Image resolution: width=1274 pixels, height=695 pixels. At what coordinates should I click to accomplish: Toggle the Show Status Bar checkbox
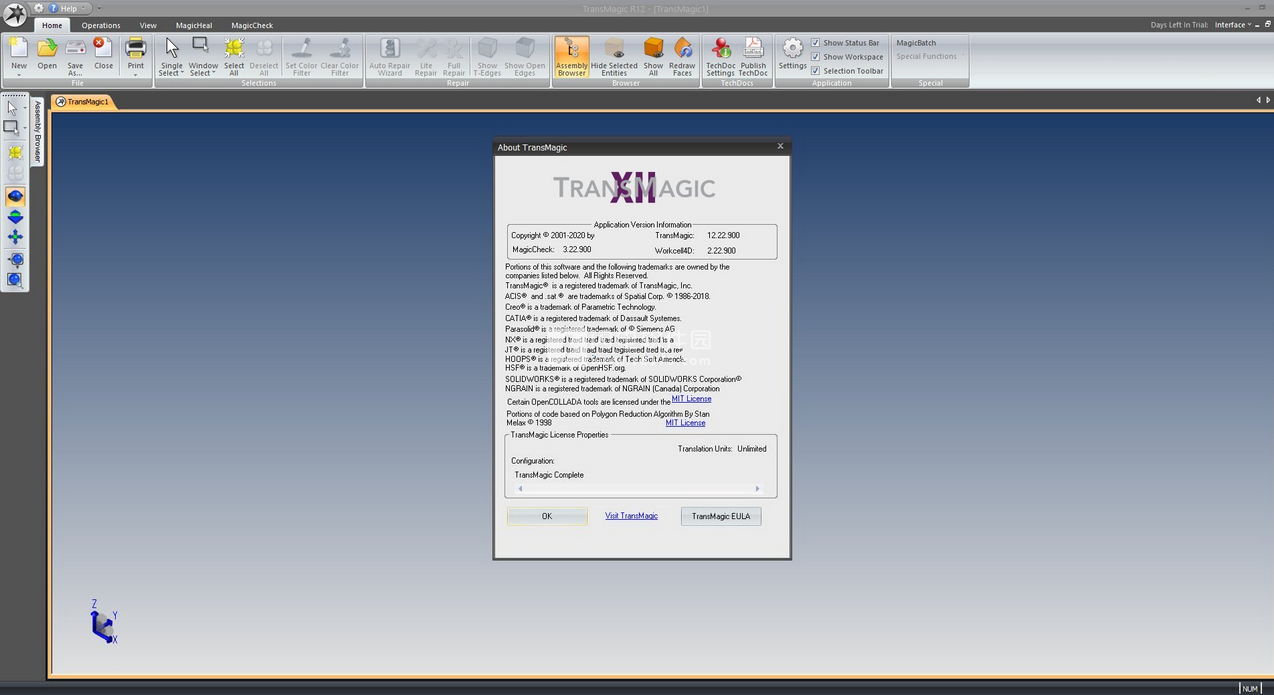click(x=815, y=43)
